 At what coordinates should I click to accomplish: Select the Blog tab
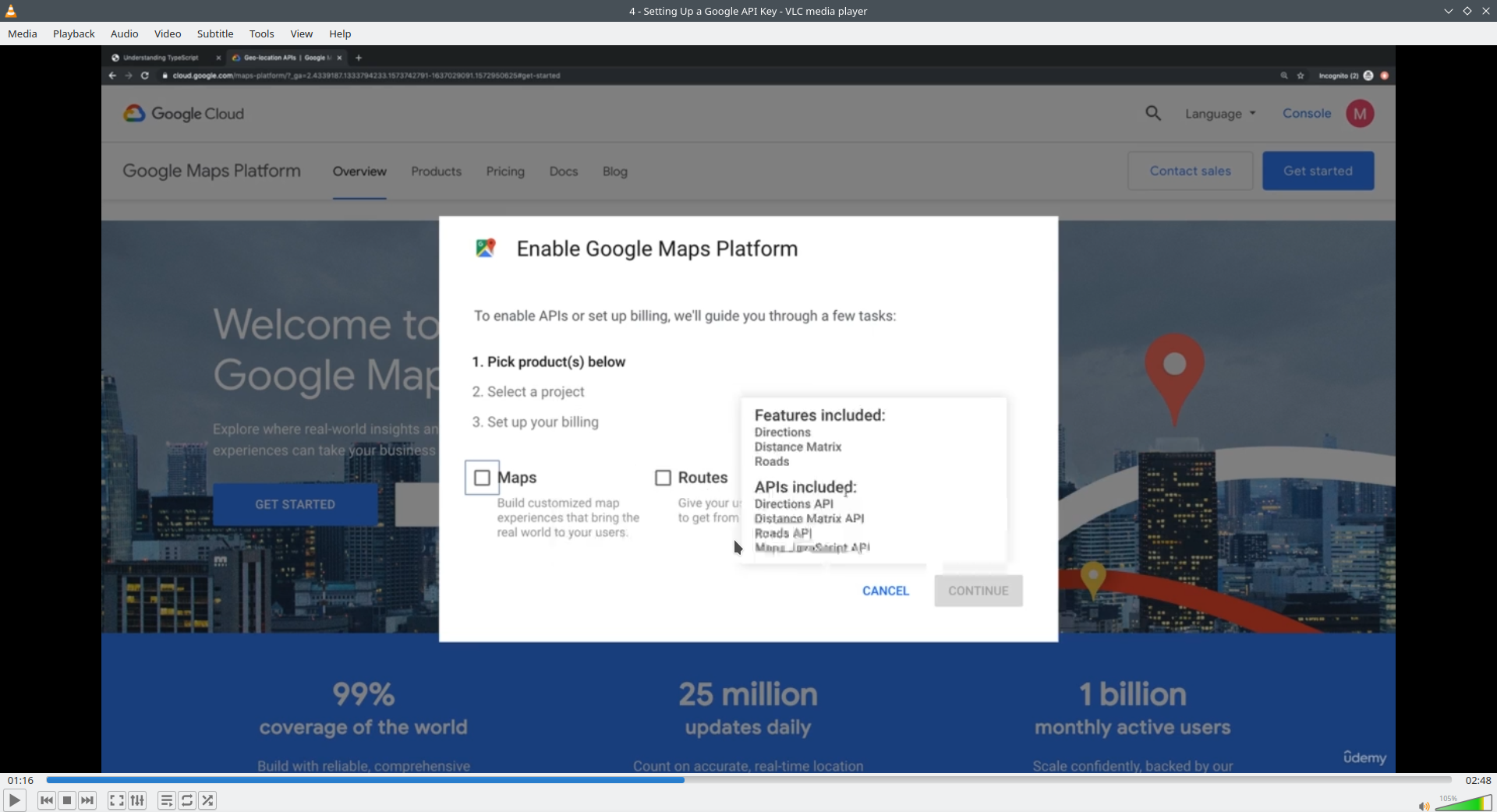[x=615, y=171]
